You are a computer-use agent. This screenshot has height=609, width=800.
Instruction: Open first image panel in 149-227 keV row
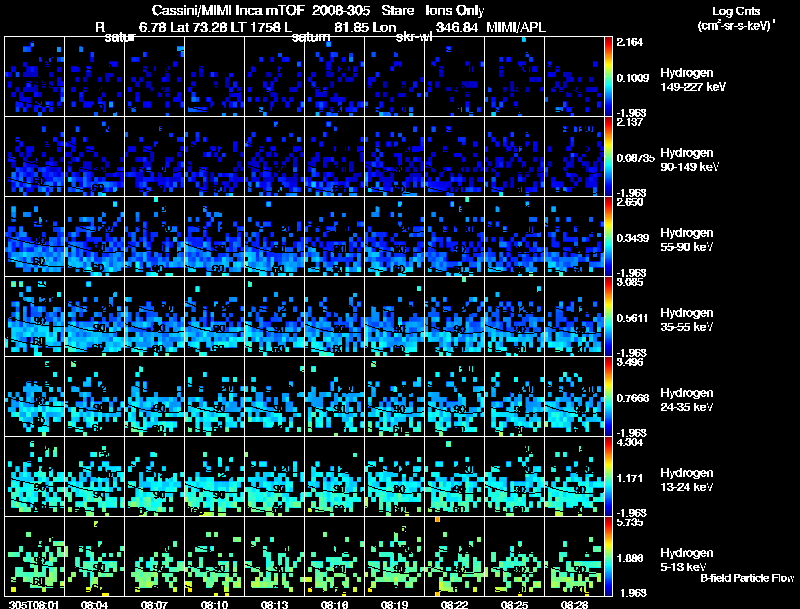pos(34,77)
